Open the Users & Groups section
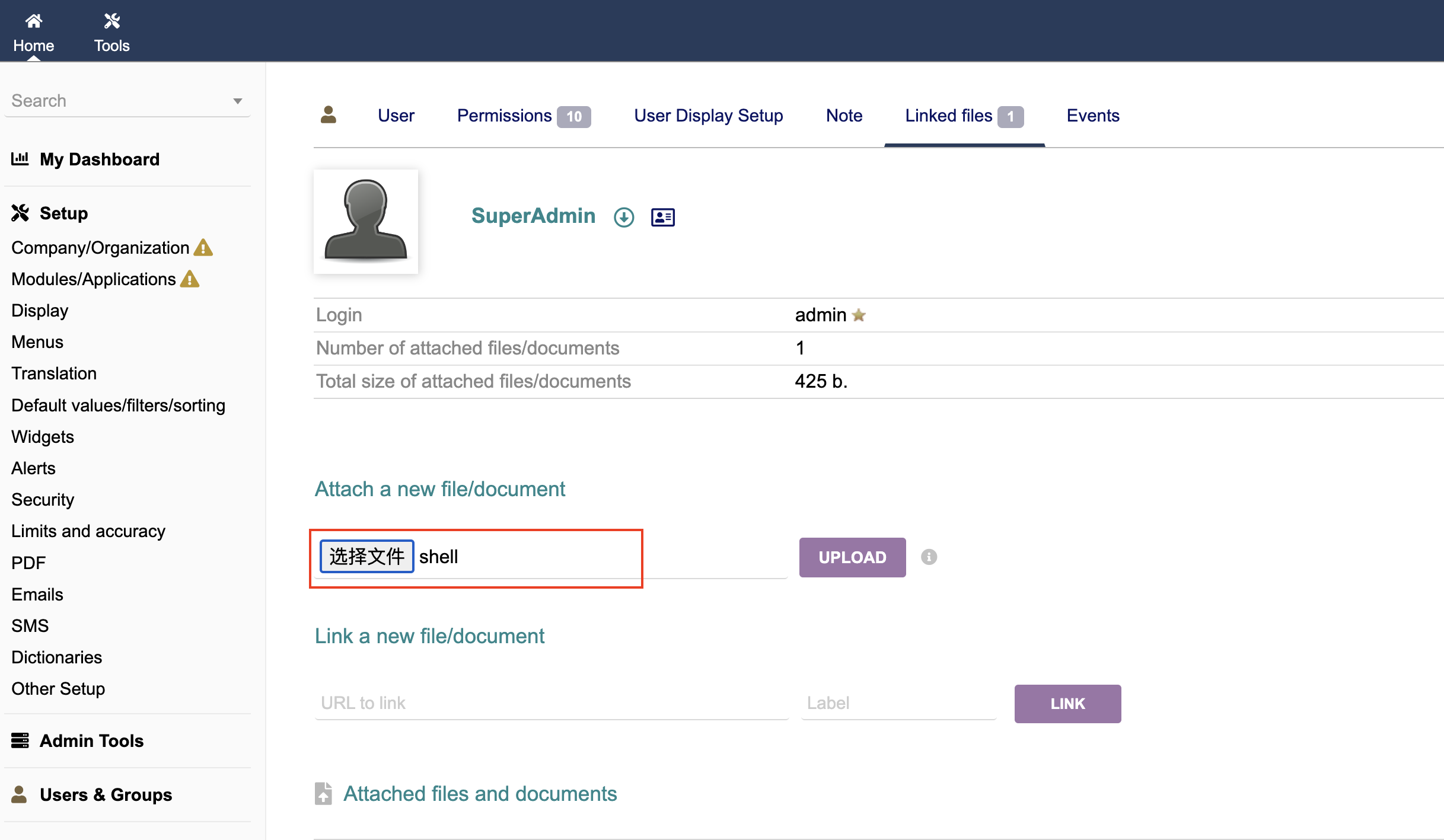Screen dimensions: 1444x840 106,794
